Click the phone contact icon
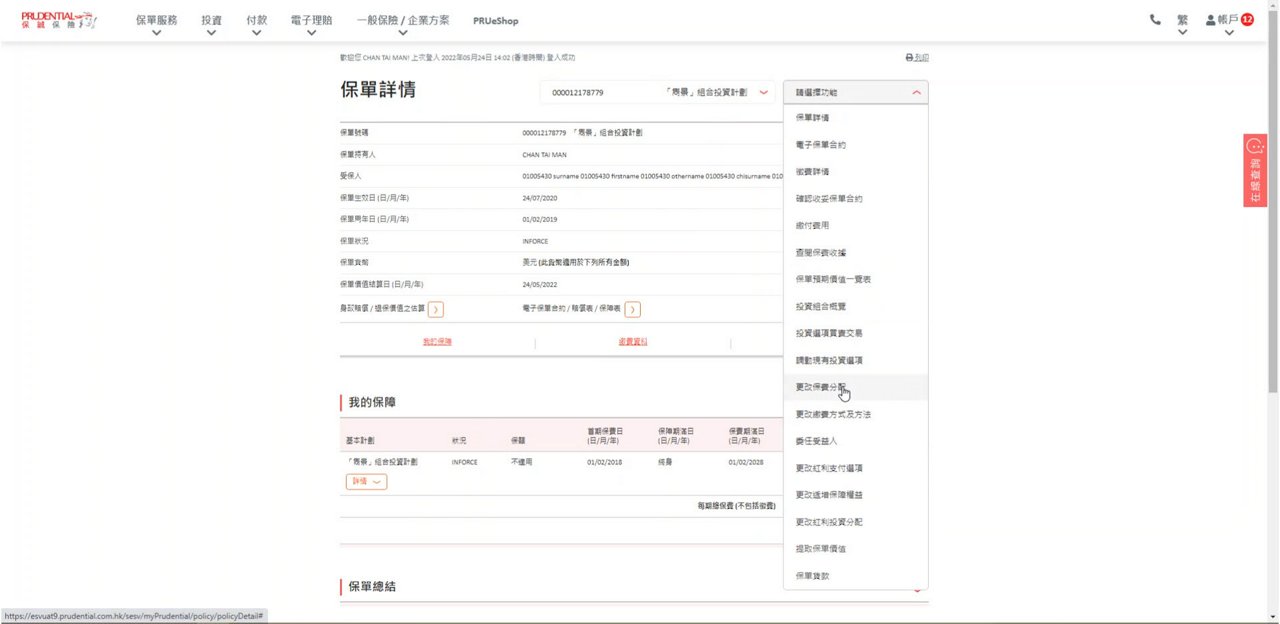 (x=1155, y=20)
